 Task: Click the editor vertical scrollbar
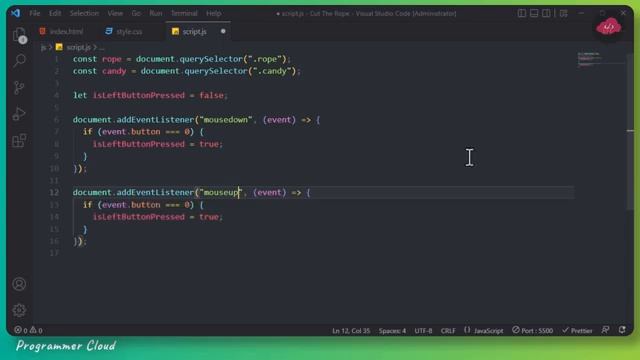pyautogui.click(x=631, y=131)
